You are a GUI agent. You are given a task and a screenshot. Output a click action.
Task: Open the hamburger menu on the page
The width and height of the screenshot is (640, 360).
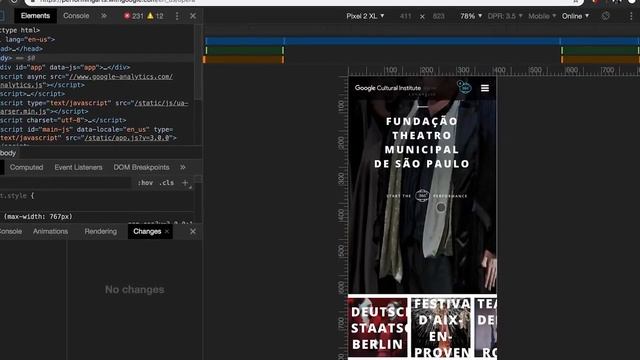(x=485, y=88)
